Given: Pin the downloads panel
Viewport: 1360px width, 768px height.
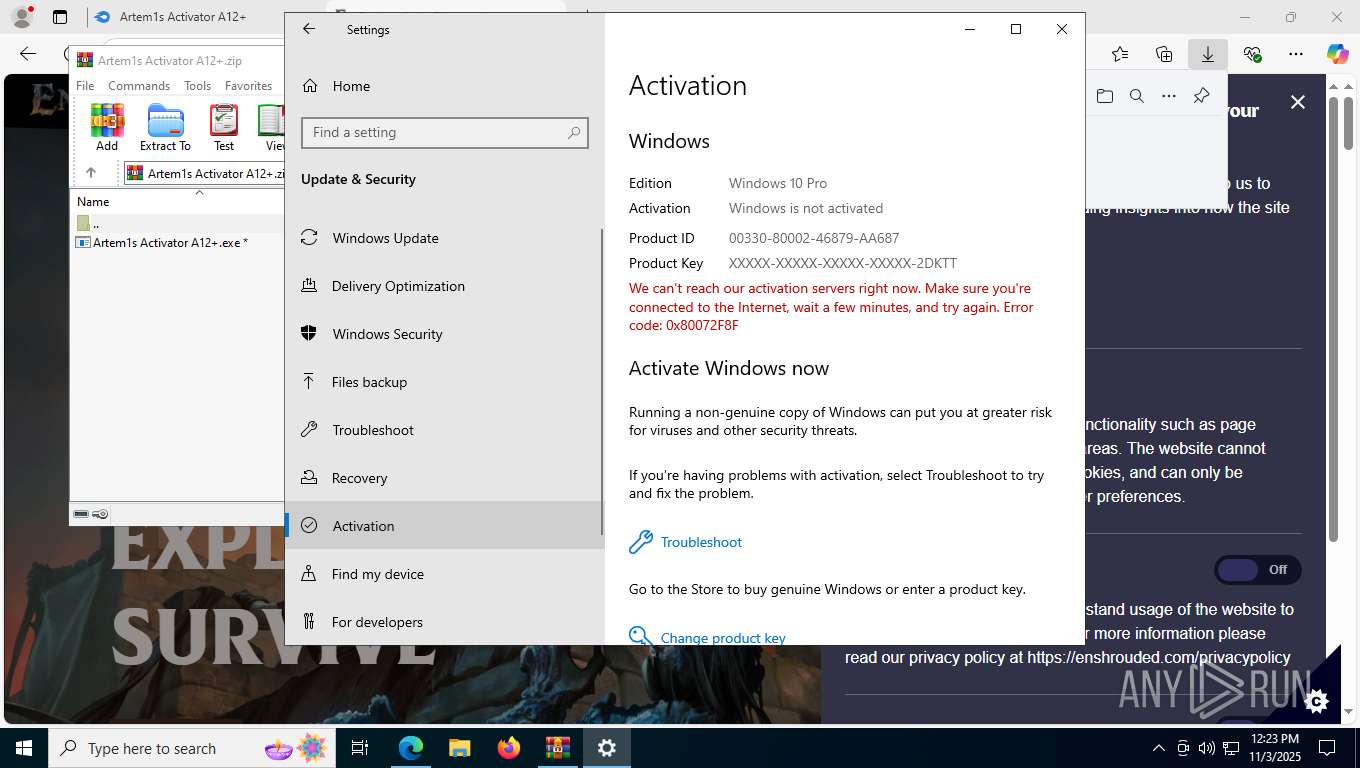Looking at the screenshot, I should click(x=1202, y=96).
